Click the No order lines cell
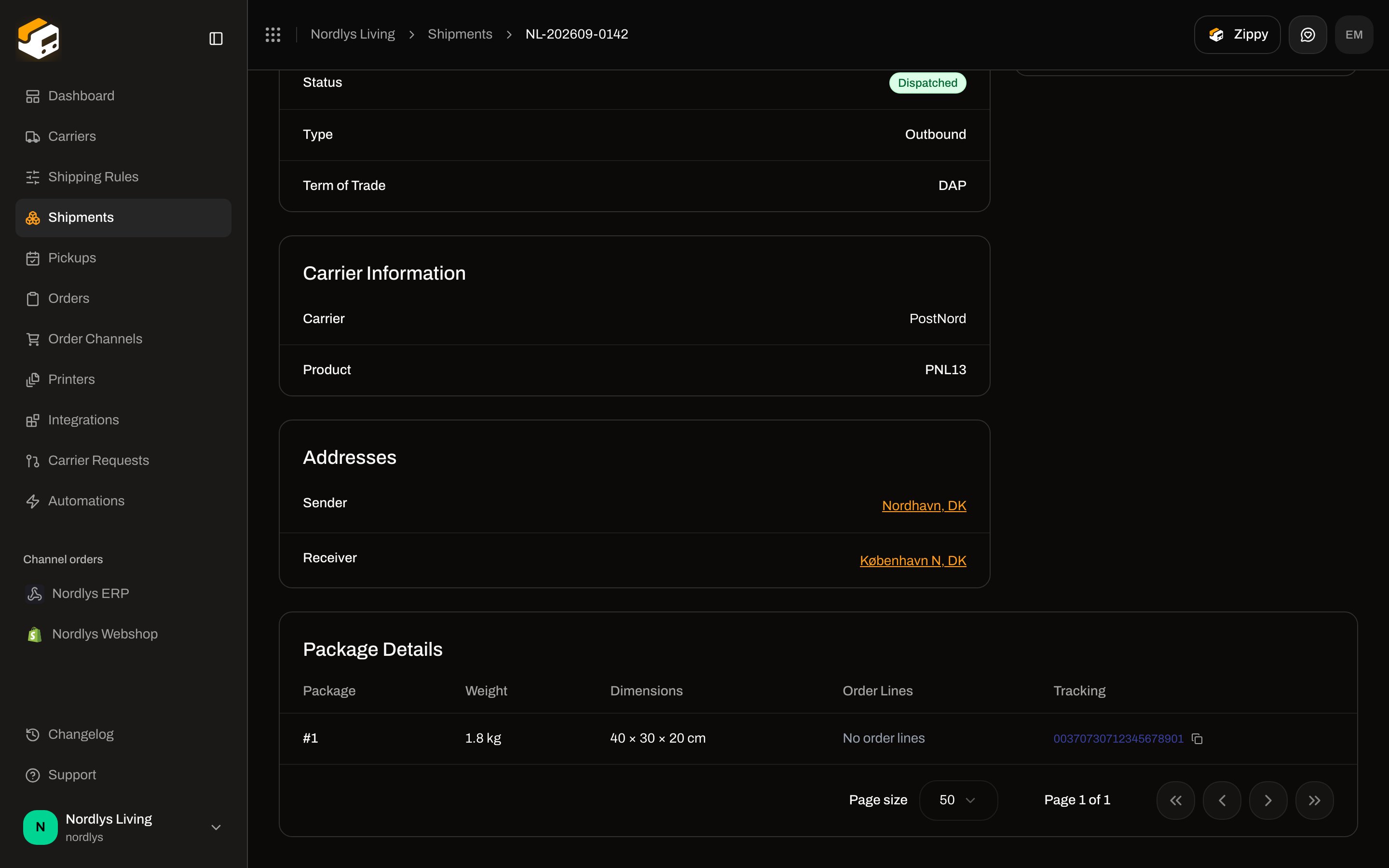This screenshot has height=868, width=1389. coord(884,739)
